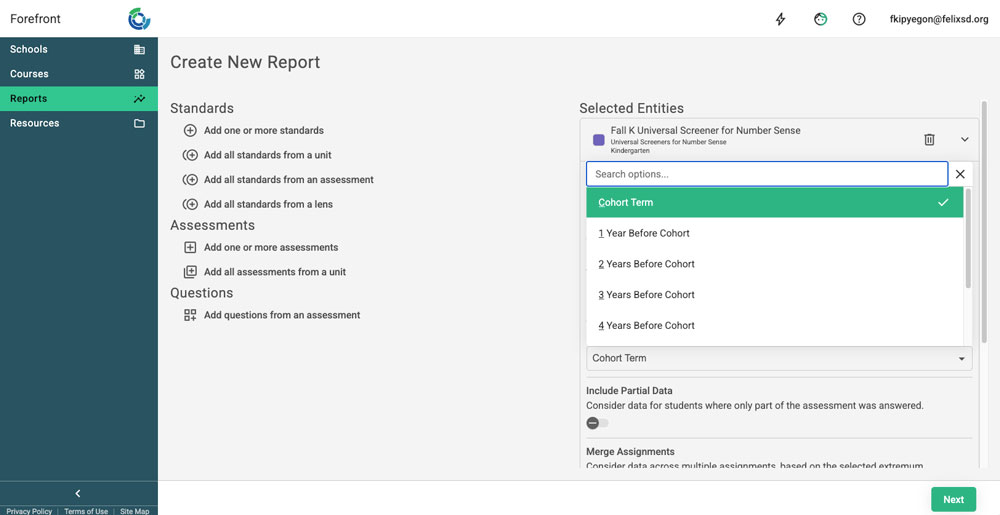Click the face avatar icon in header
The image size is (1000, 515).
pos(820,19)
